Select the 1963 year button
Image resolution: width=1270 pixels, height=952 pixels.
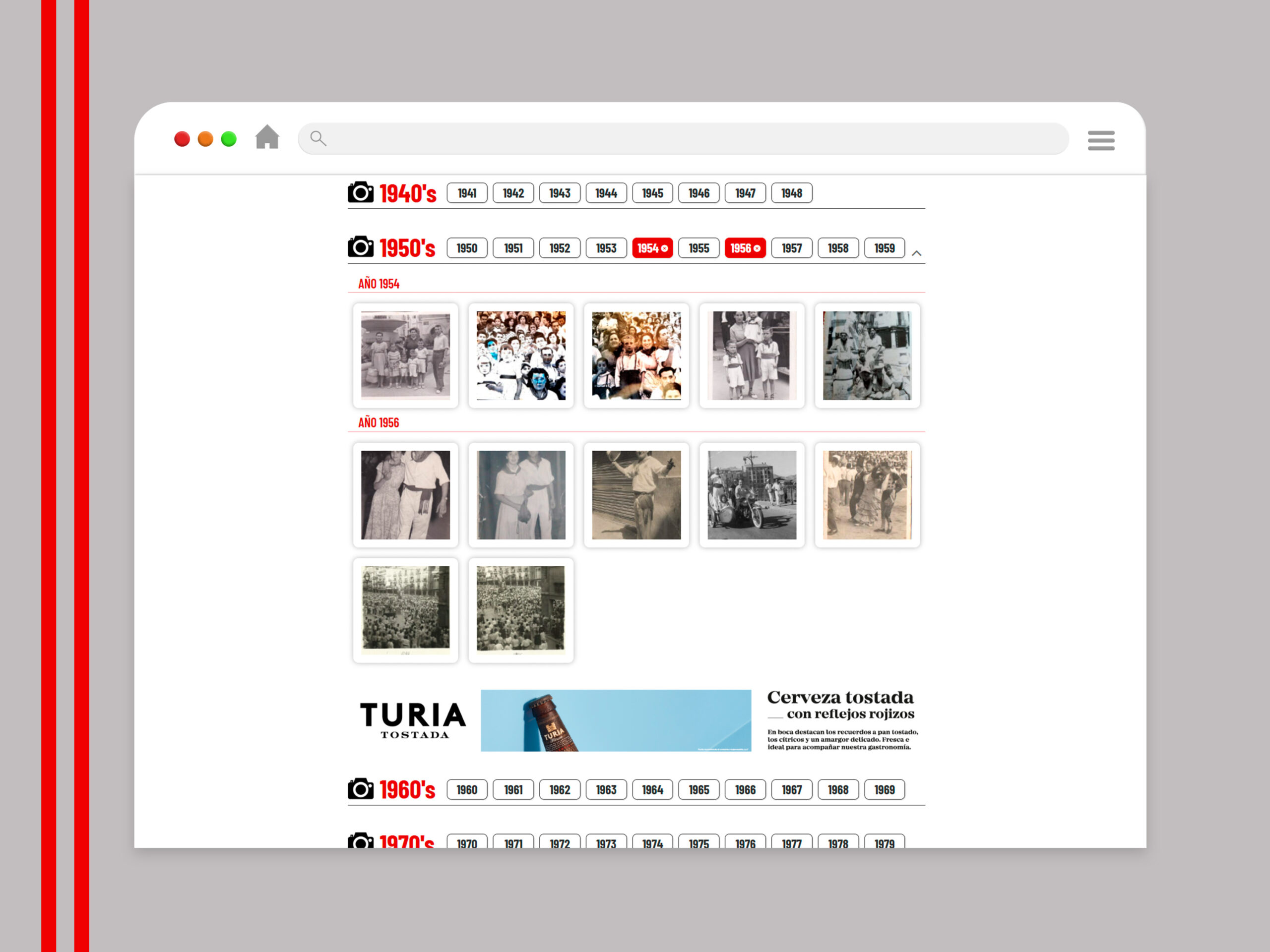(x=606, y=789)
